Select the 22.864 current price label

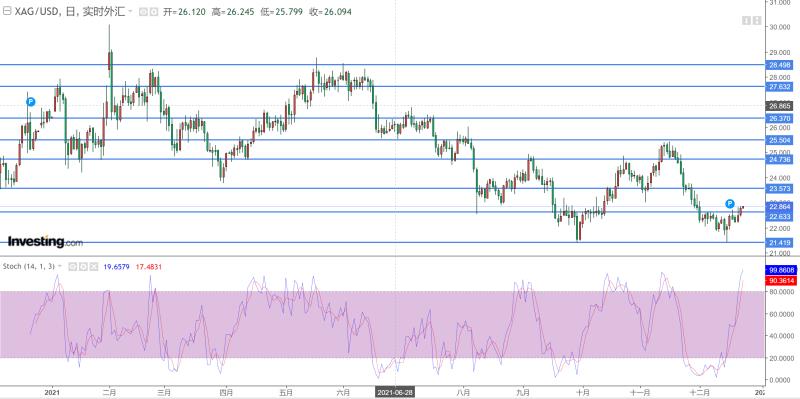[x=779, y=207]
